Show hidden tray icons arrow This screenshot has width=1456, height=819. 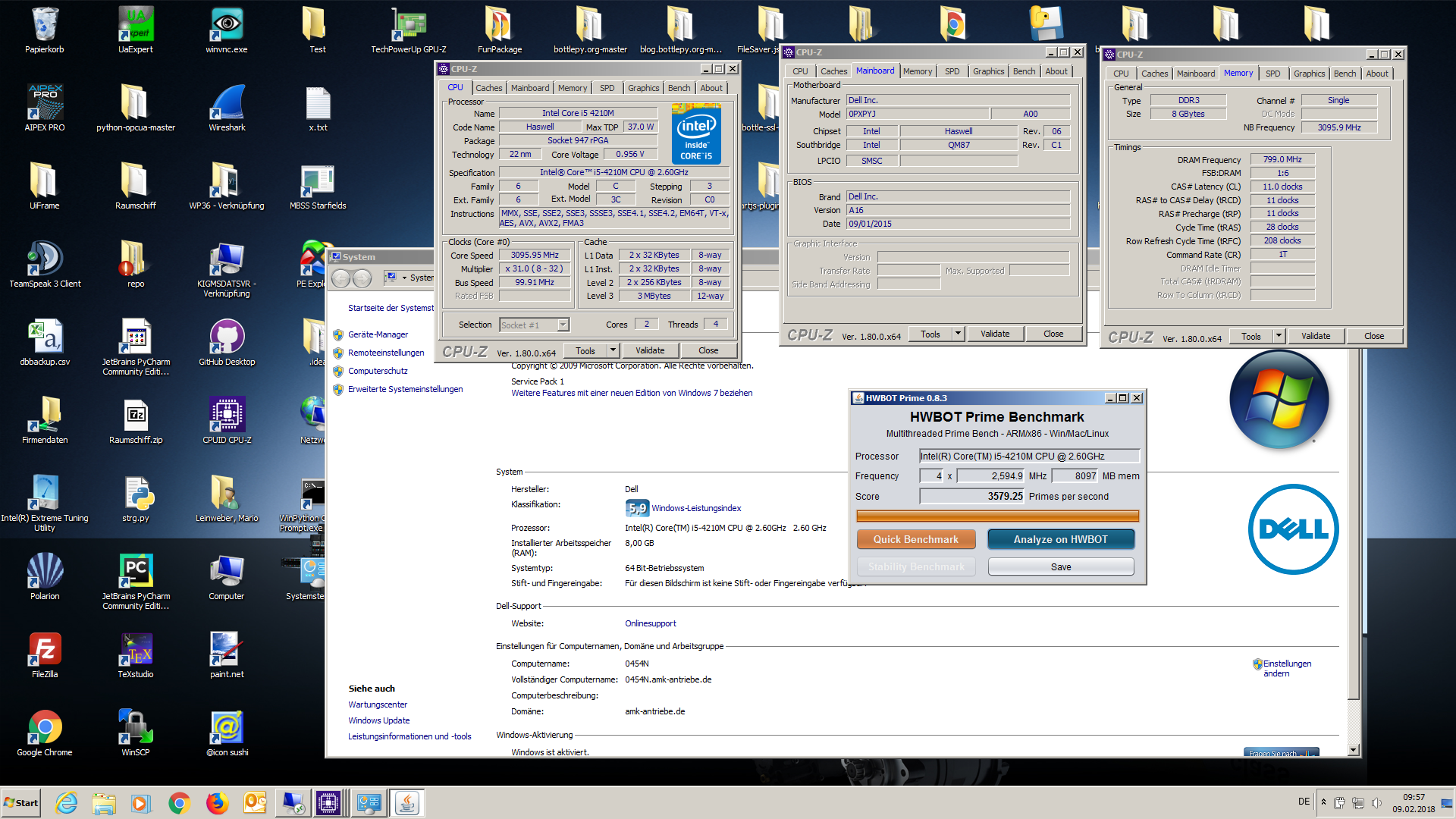(1323, 802)
